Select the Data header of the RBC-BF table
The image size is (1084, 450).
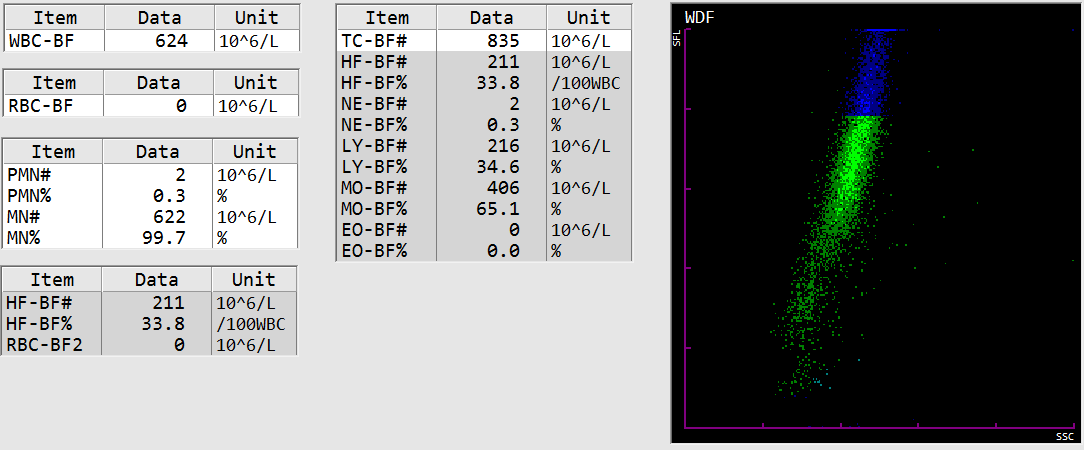(x=158, y=82)
